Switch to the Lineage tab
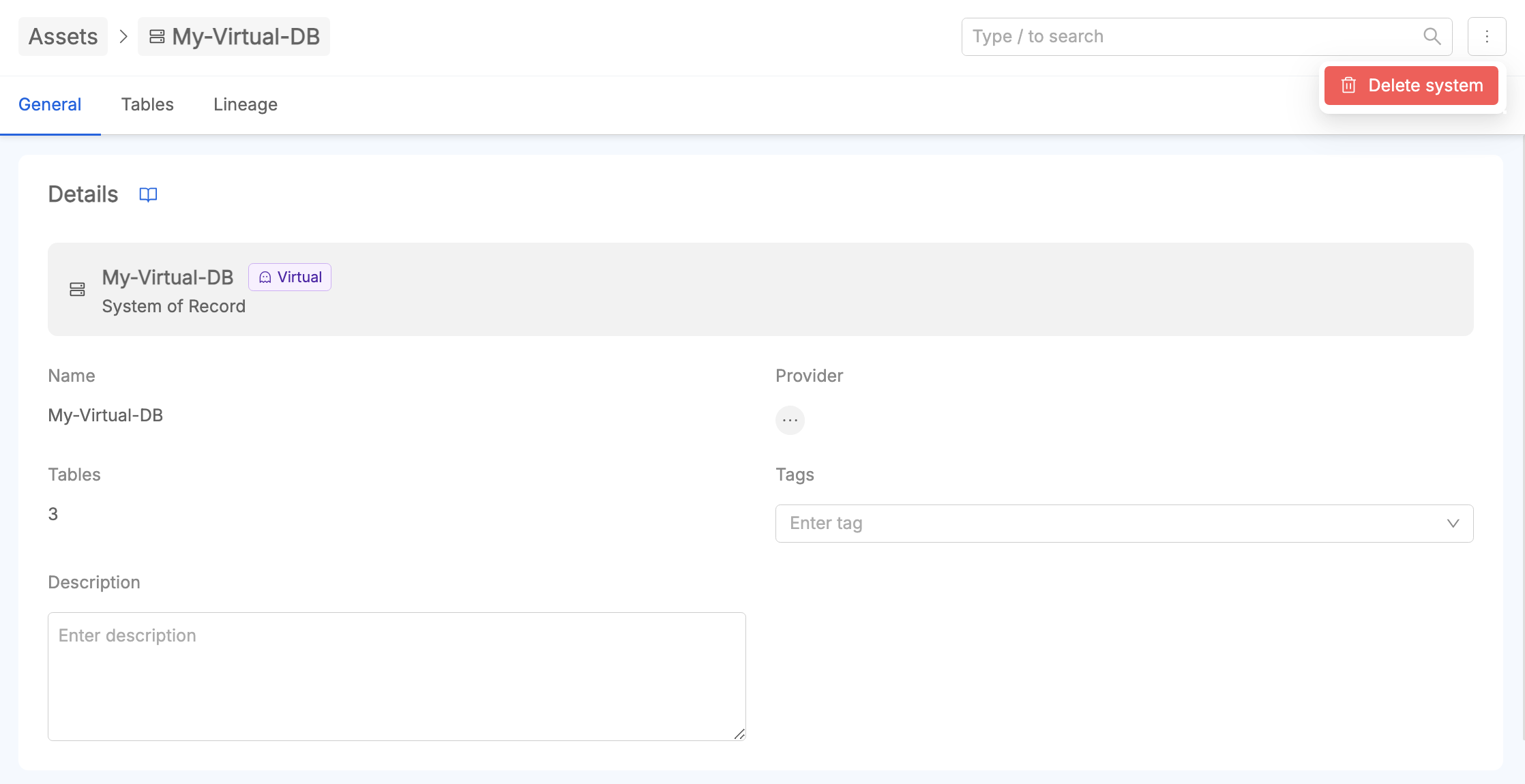 pyautogui.click(x=245, y=104)
